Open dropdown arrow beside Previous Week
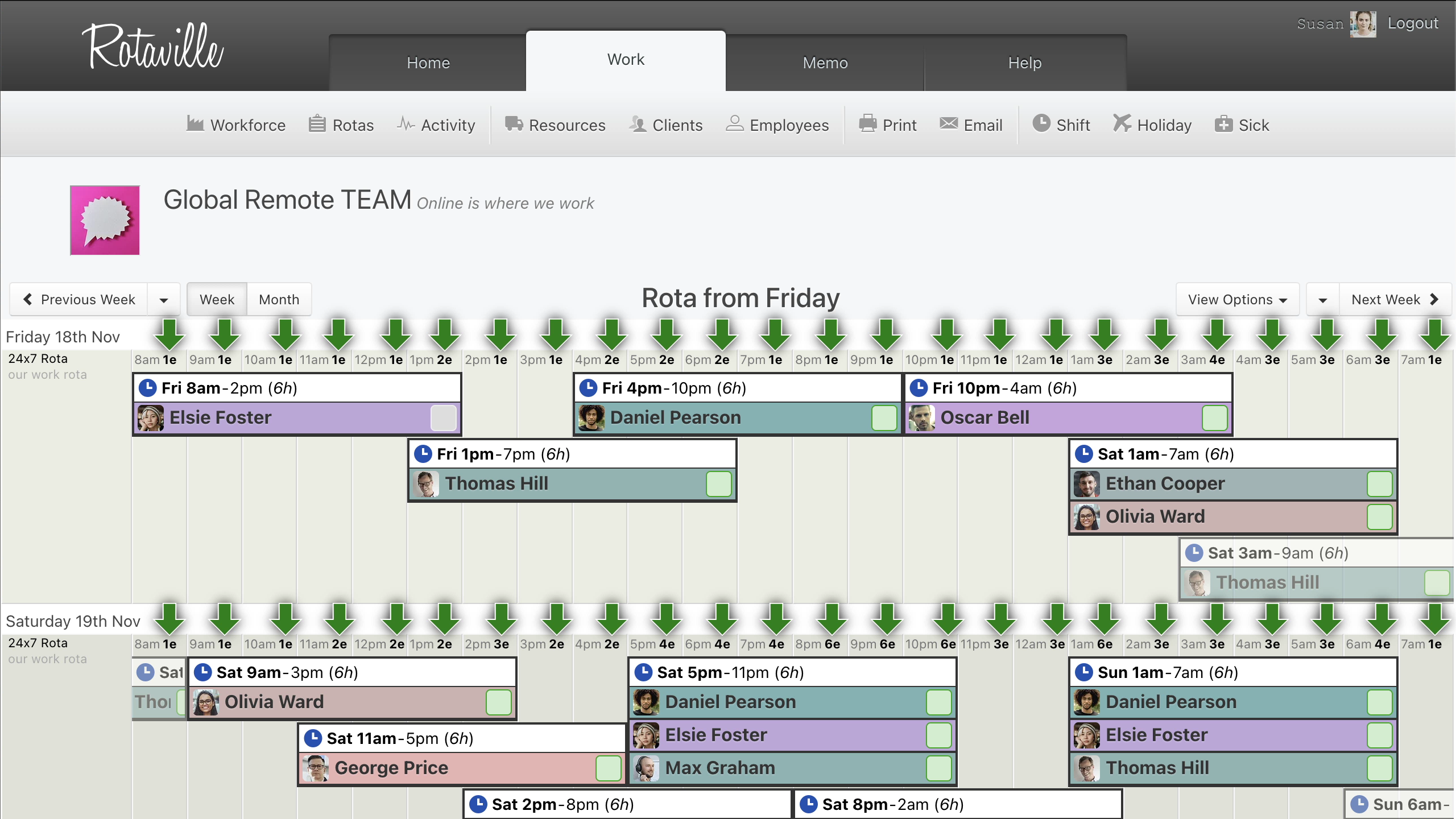 tap(164, 300)
